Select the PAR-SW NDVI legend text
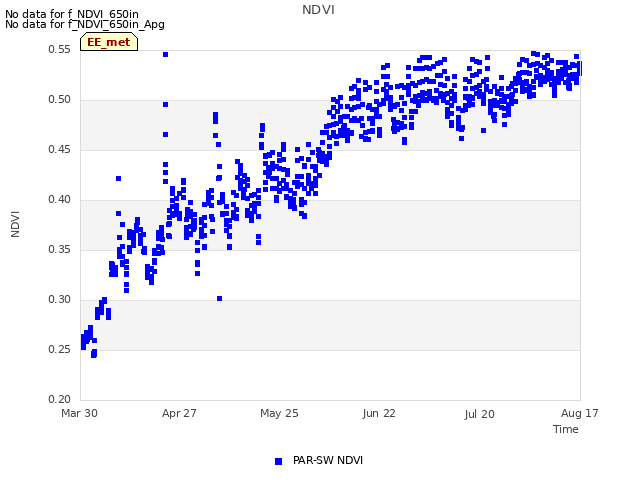The height and width of the screenshot is (480, 640). pos(328,460)
